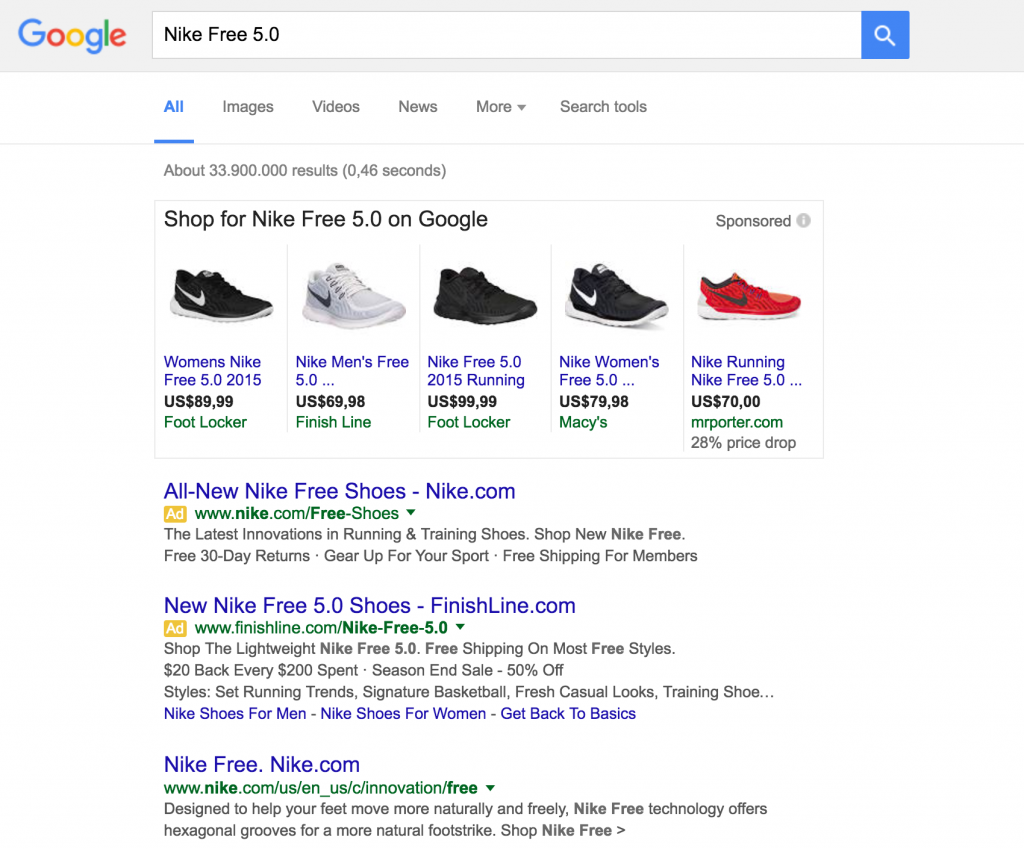
Task: Open the Nike Shoes For Women sitelink
Action: coord(403,713)
